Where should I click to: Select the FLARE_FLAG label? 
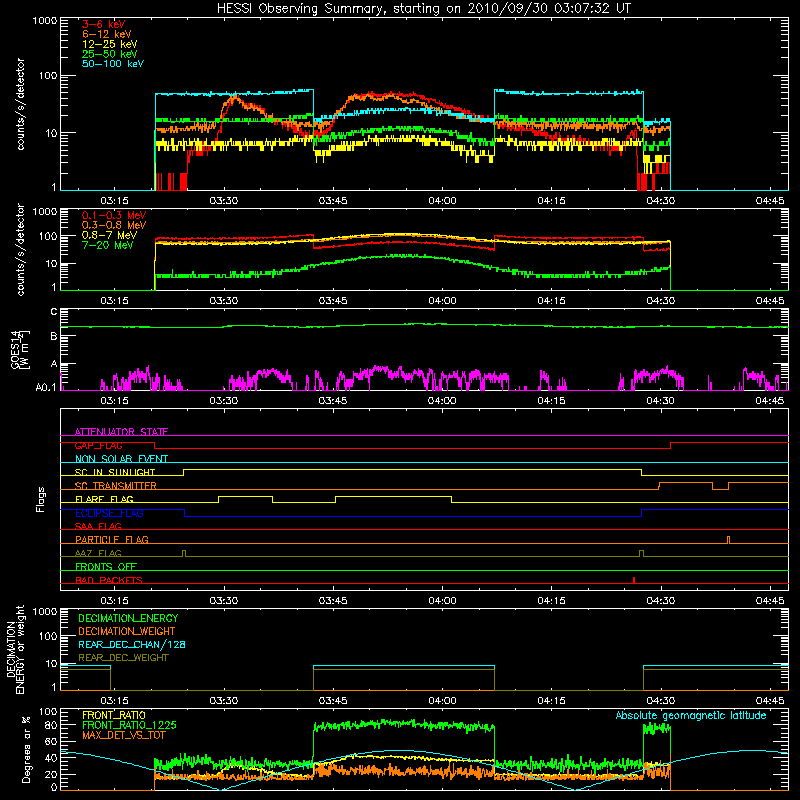[x=104, y=499]
